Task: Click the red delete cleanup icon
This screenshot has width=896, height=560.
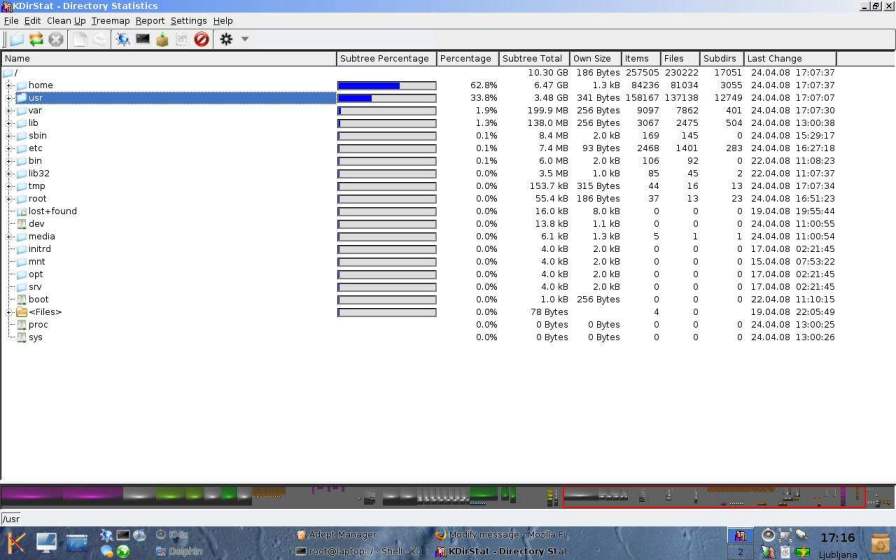Action: pyautogui.click(x=201, y=39)
